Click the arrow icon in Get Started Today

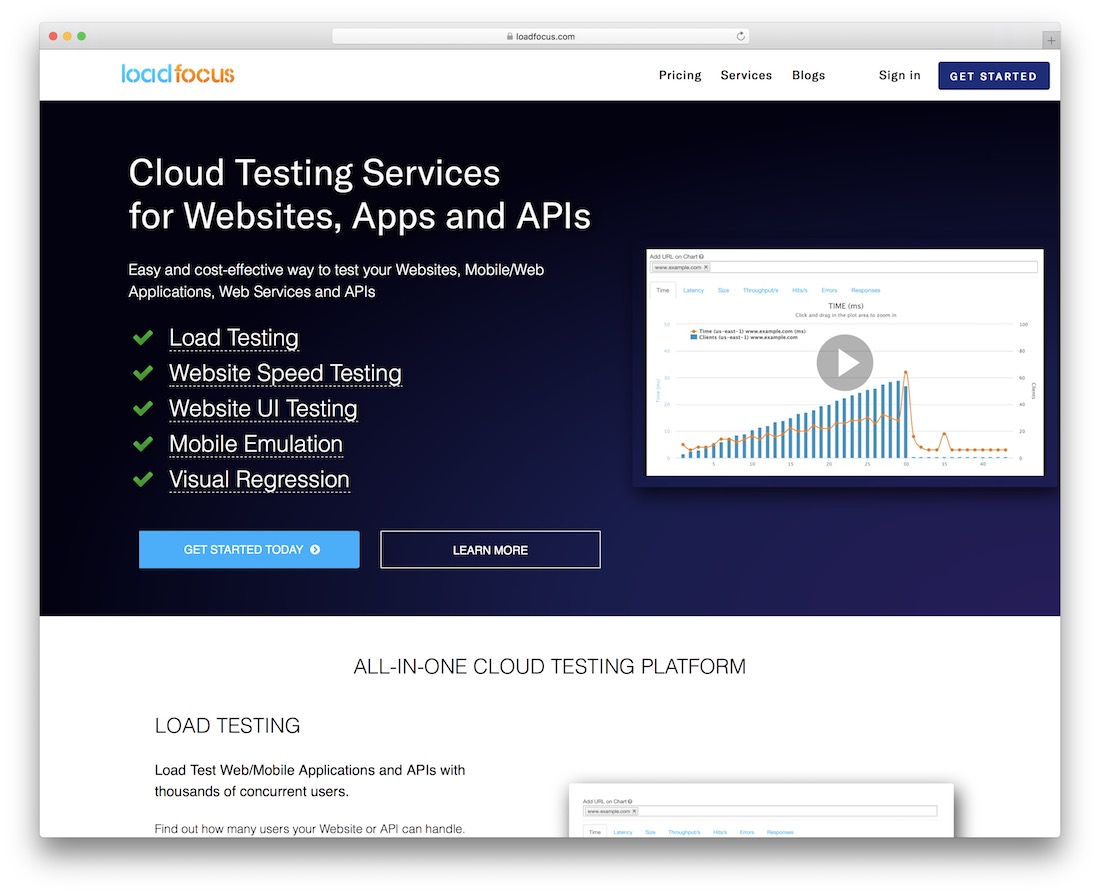315,549
